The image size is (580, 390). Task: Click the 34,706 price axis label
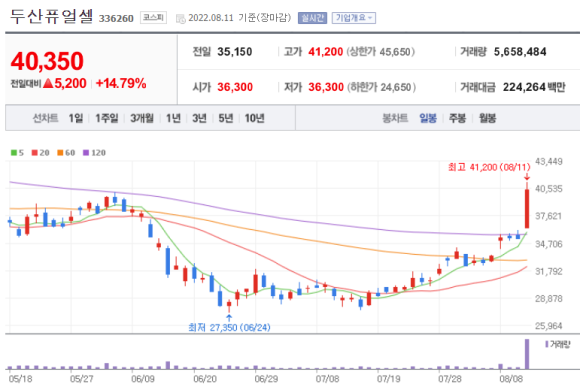(x=549, y=244)
